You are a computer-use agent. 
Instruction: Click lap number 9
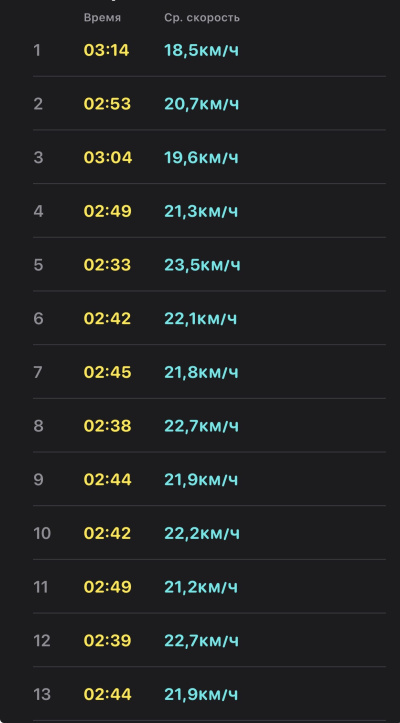38,480
